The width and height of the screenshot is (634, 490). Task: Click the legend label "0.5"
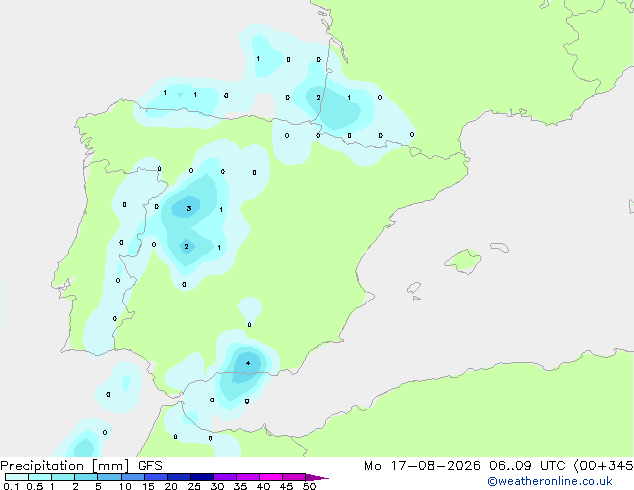tap(34, 486)
